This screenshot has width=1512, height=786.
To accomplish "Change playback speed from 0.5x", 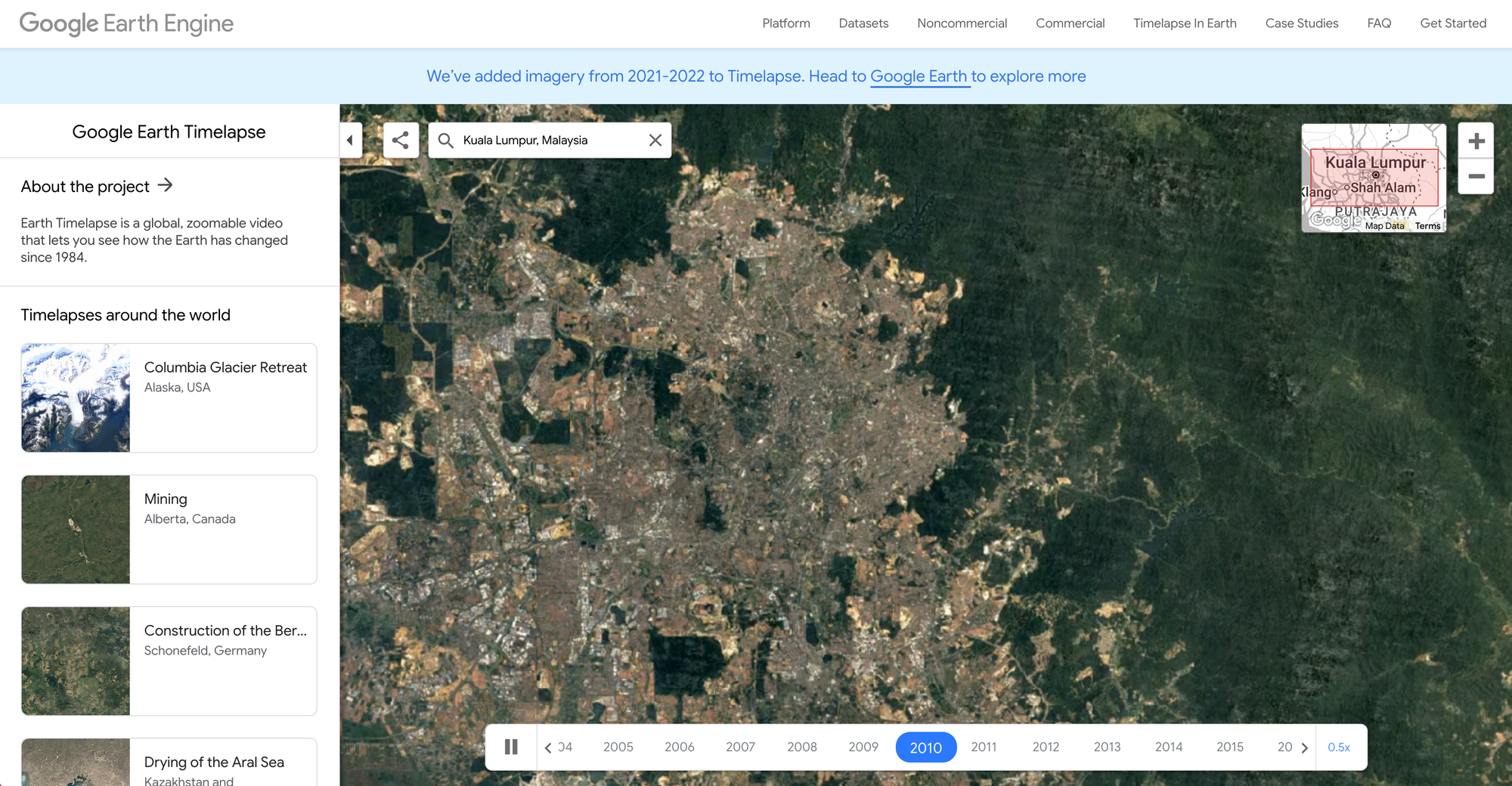I will [x=1339, y=747].
